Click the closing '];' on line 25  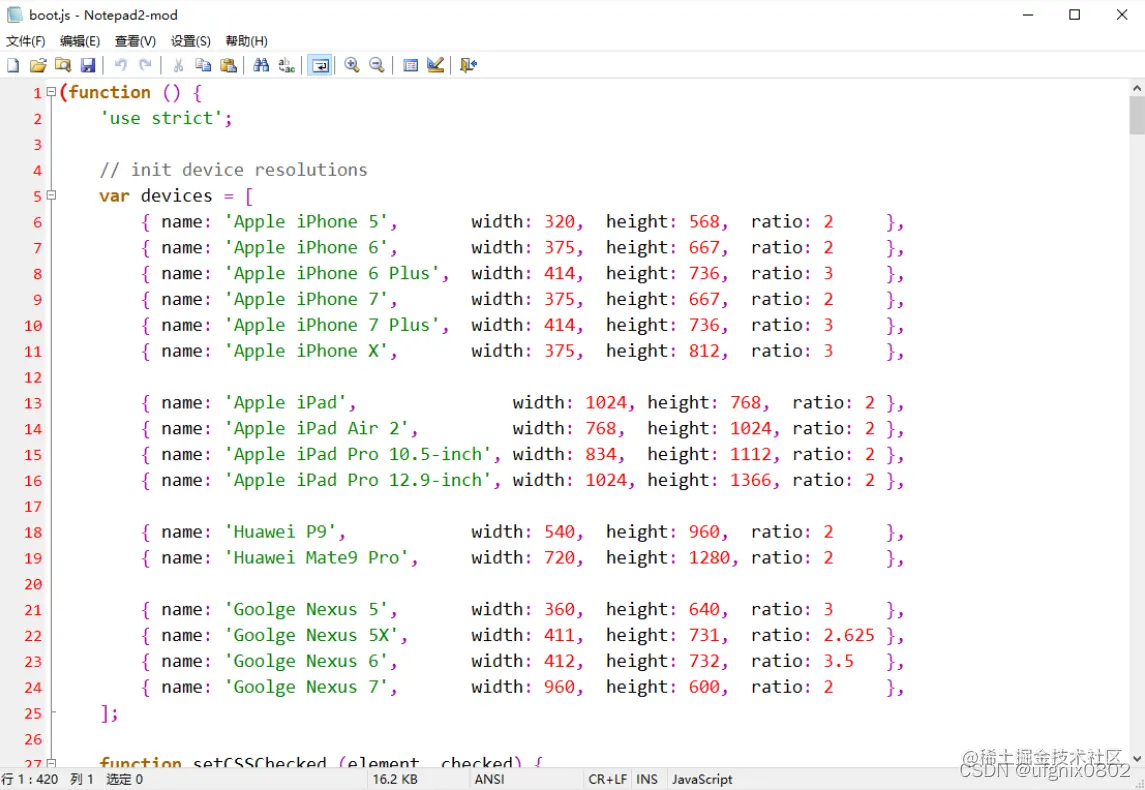click(109, 713)
